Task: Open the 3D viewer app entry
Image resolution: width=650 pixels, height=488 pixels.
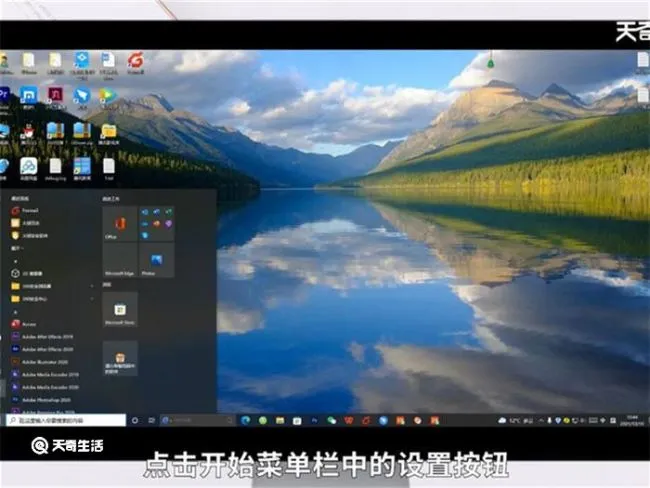Action: click(x=27, y=273)
